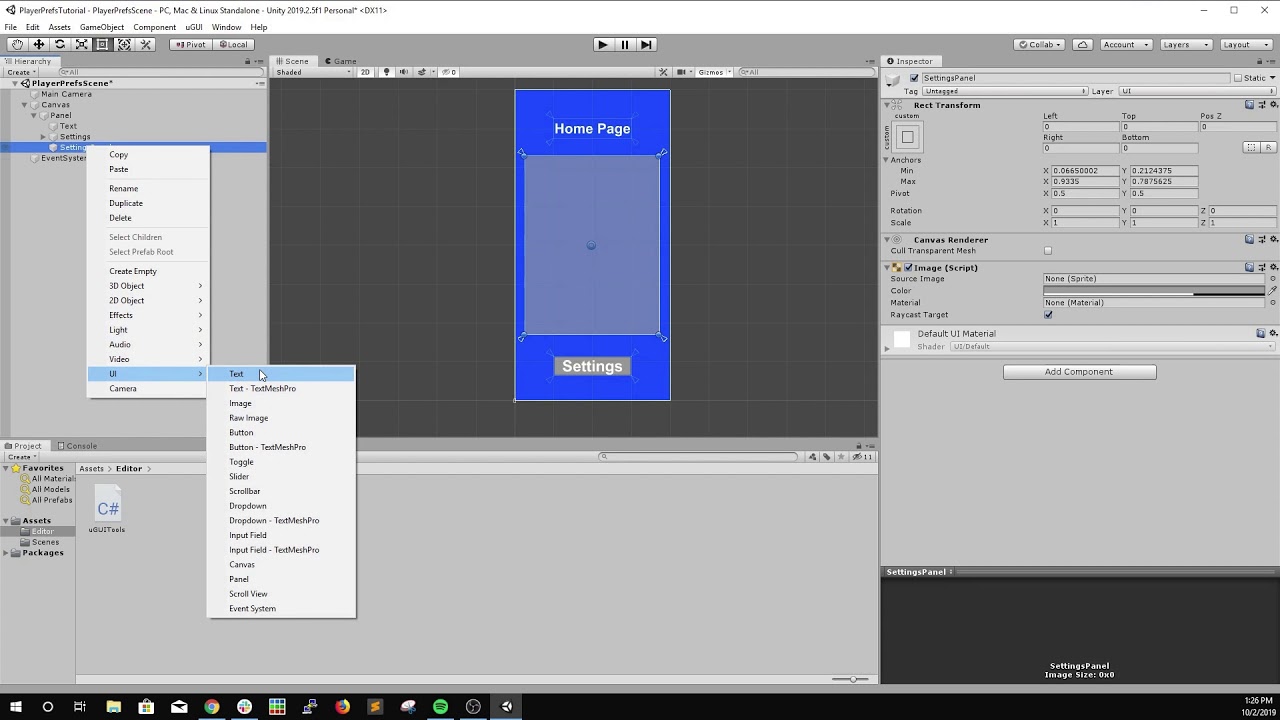Open Spotify from the taskbar

pos(441,706)
